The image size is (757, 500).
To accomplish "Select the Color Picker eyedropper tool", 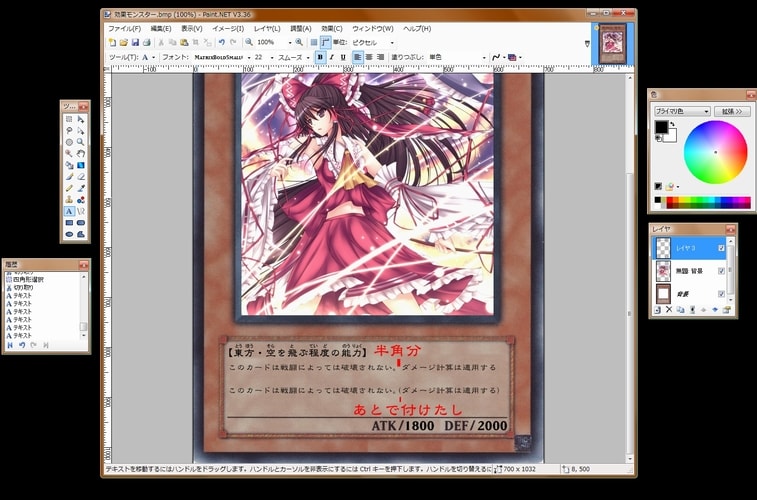I will (81, 188).
